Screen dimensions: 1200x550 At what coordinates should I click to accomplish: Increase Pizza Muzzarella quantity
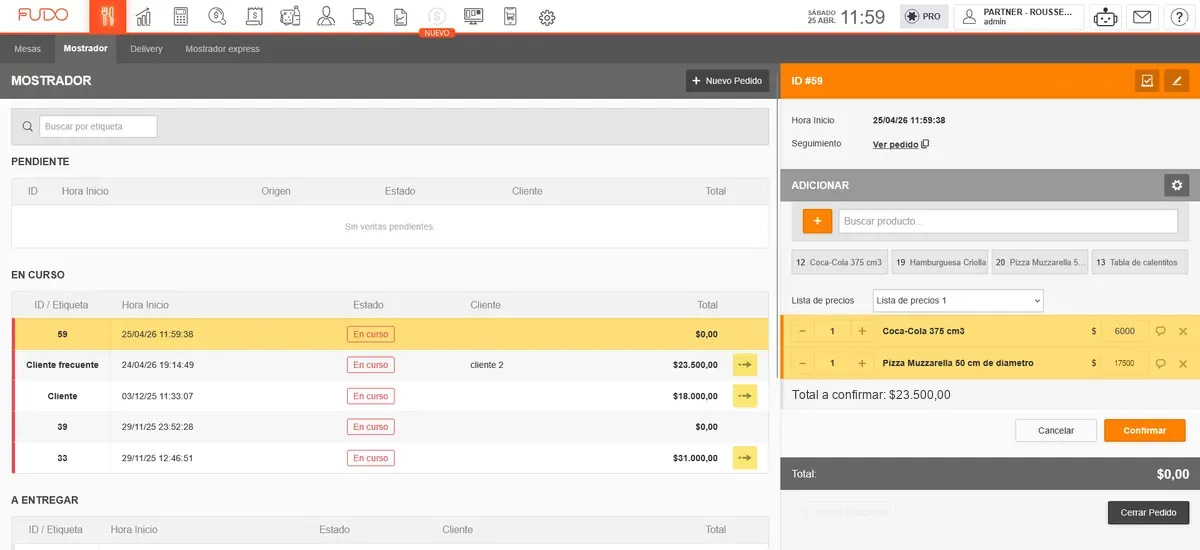click(862, 363)
